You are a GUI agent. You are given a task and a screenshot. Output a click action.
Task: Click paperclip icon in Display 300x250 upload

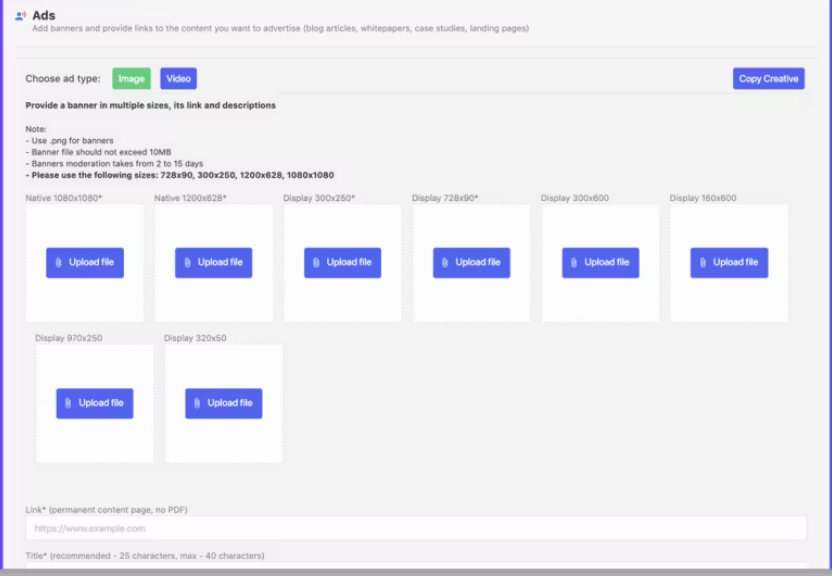(316, 263)
